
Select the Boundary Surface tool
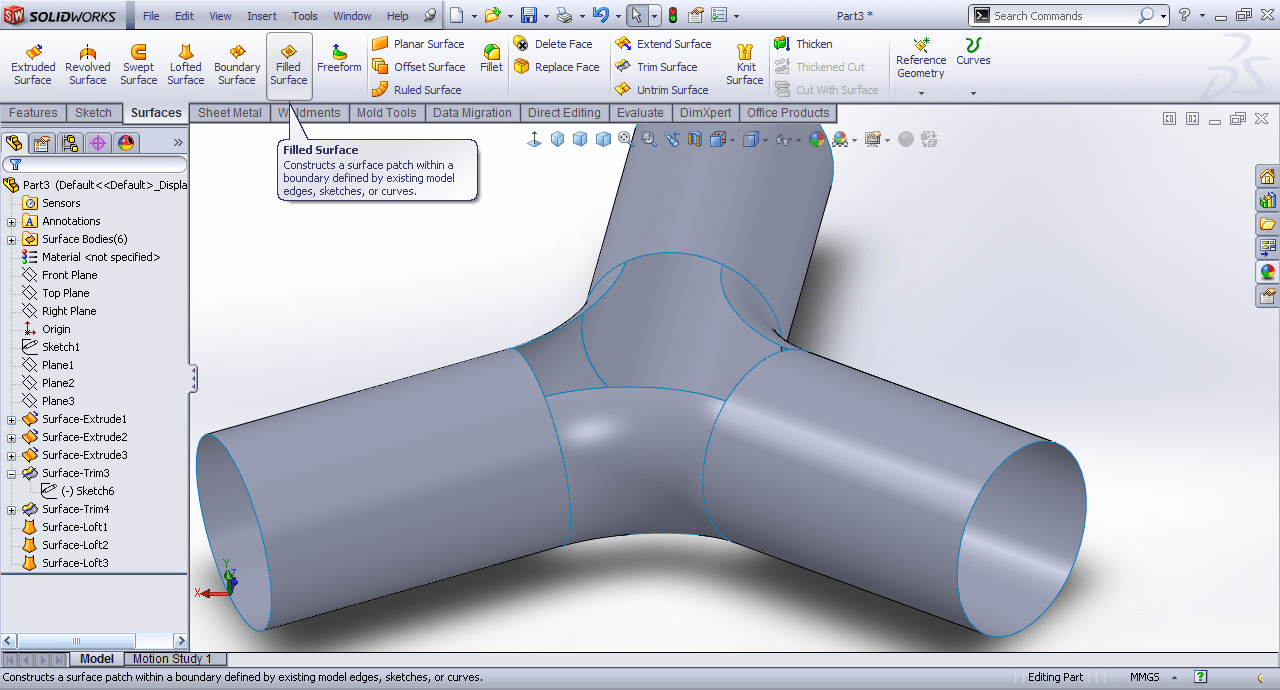tap(237, 65)
